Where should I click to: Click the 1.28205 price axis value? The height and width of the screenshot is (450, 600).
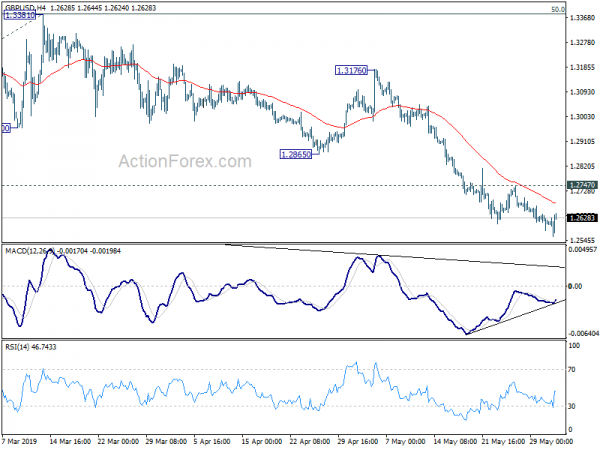pyautogui.click(x=582, y=166)
